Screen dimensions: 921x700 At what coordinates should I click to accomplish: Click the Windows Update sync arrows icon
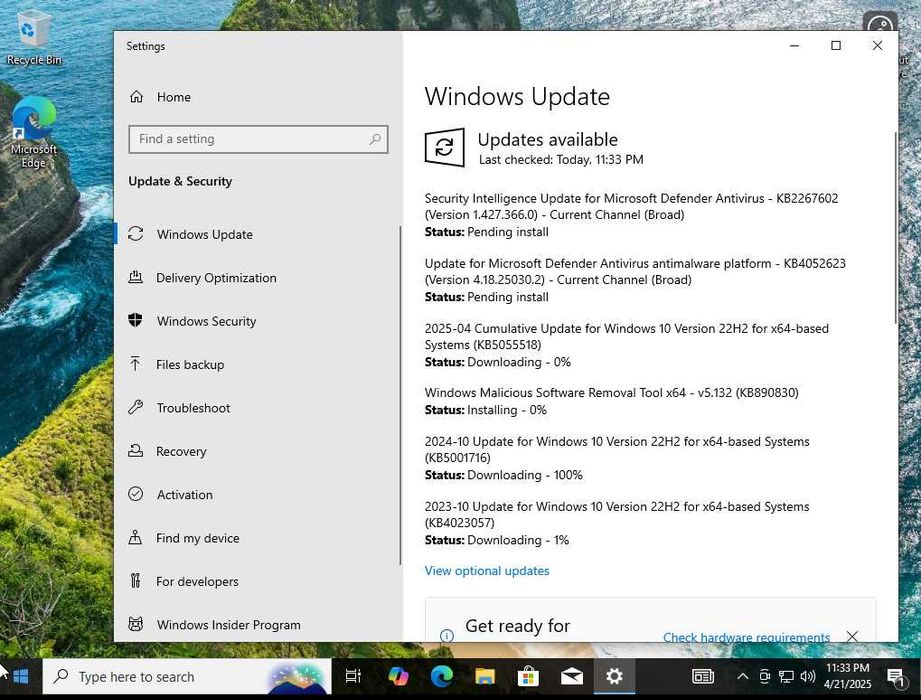[x=136, y=234]
